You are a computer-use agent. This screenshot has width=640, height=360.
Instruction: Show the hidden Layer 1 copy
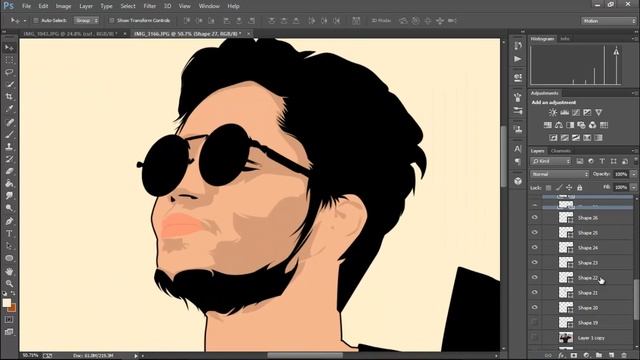535,338
